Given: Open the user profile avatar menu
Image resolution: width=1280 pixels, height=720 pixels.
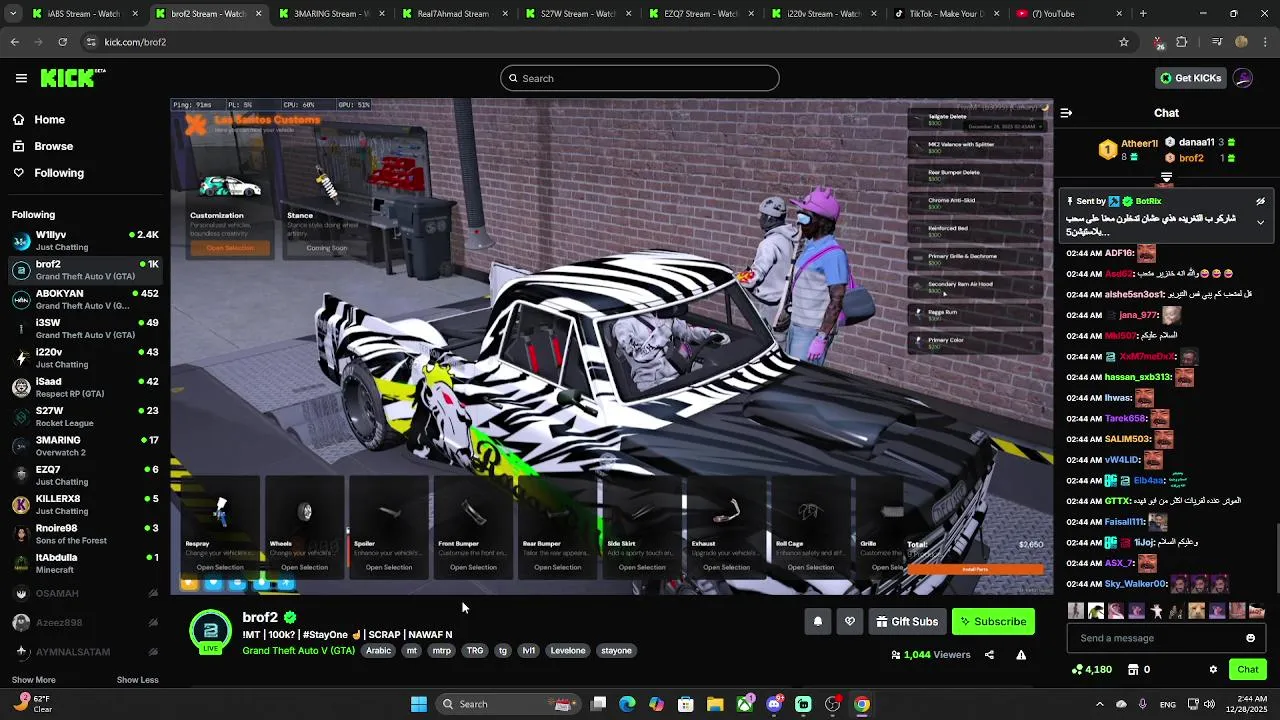Looking at the screenshot, I should pyautogui.click(x=1243, y=78).
